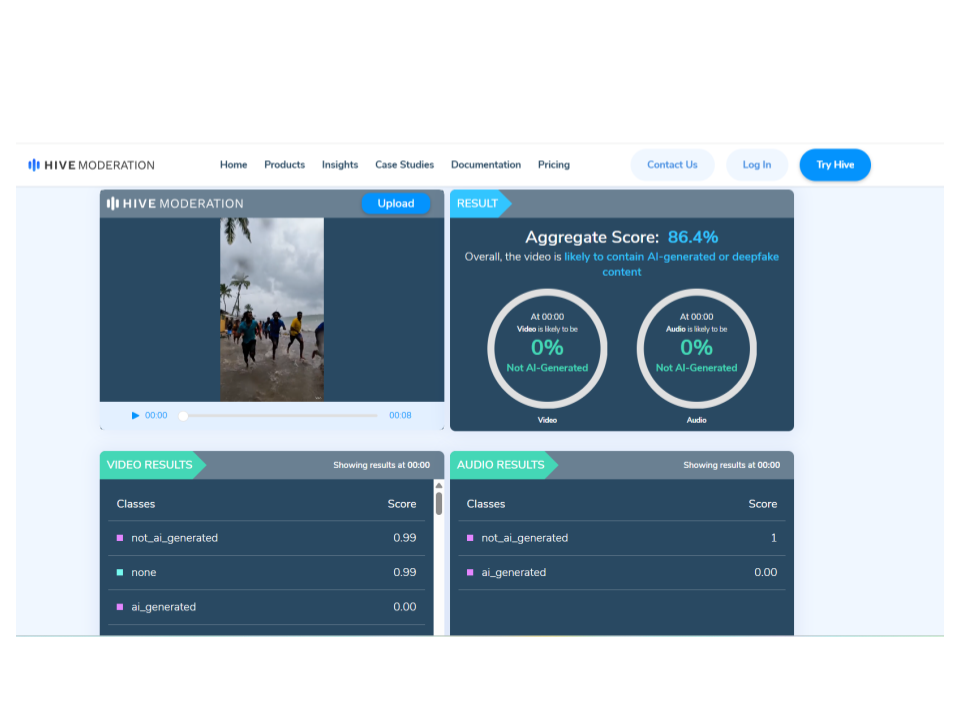Navigate to the Pricing page

(553, 165)
